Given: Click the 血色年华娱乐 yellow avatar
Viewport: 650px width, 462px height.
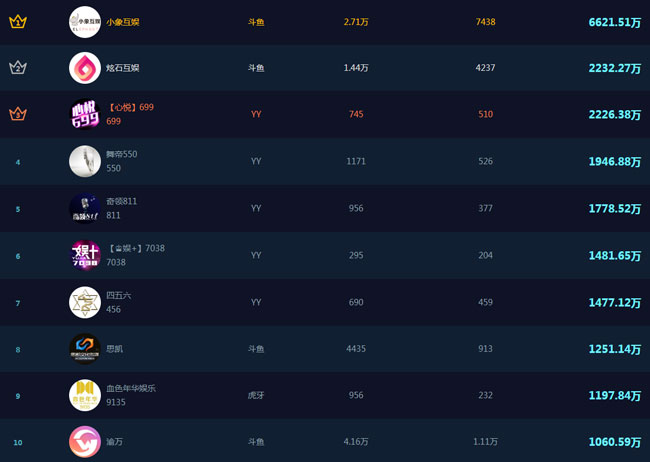Looking at the screenshot, I should (x=85, y=395).
